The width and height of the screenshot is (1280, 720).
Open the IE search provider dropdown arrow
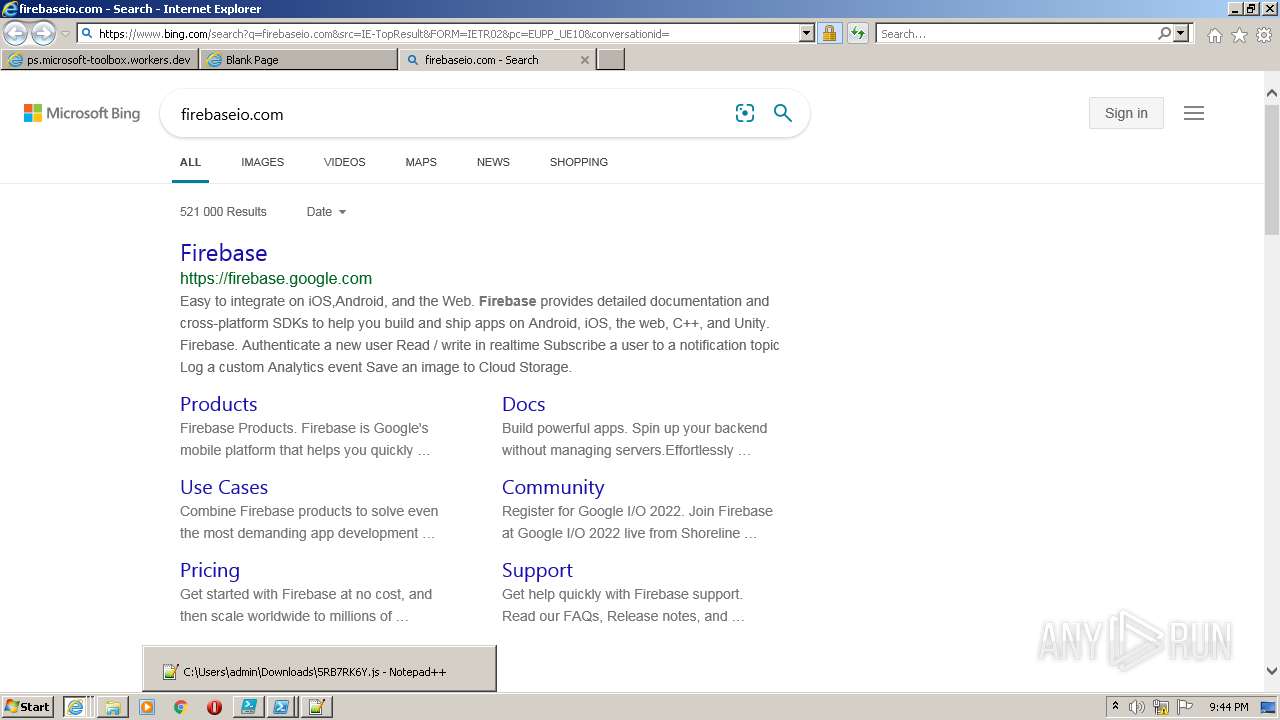pos(1181,33)
